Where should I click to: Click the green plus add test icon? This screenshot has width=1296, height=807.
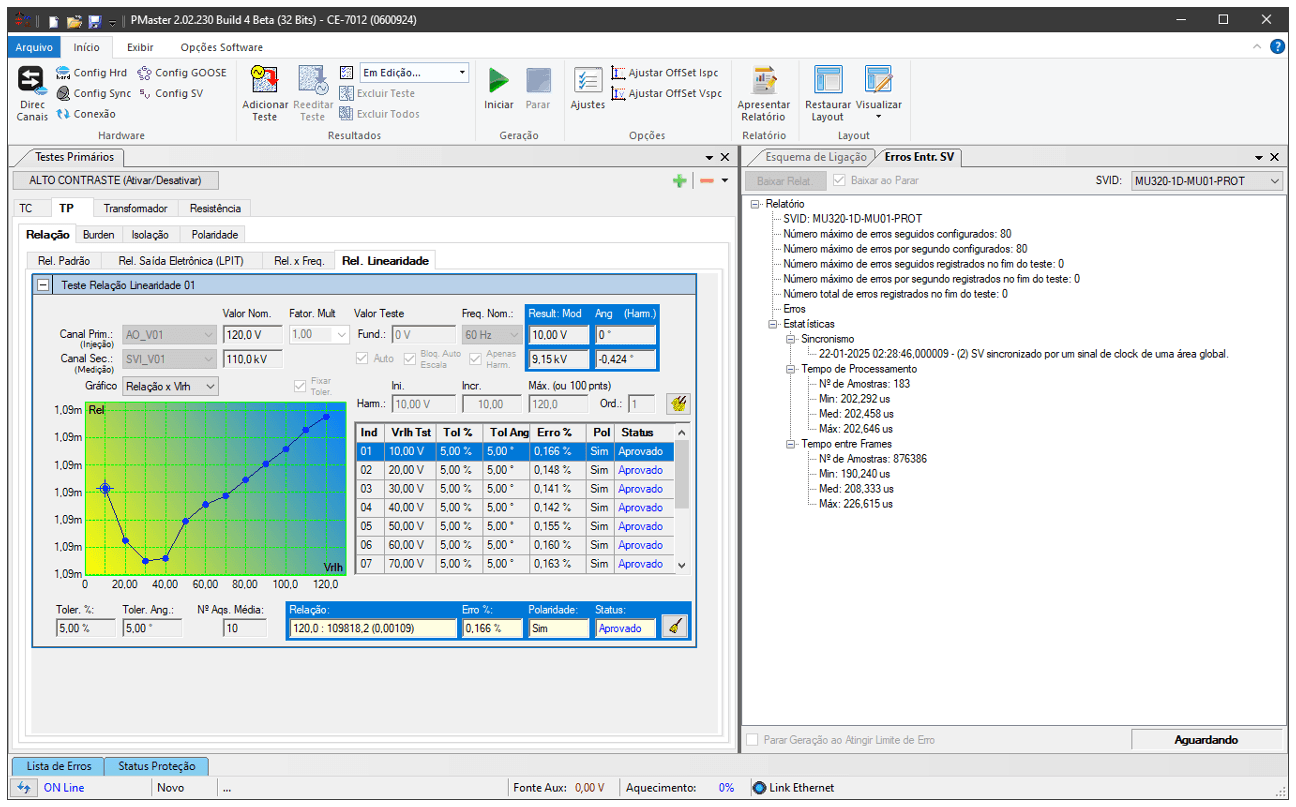tap(680, 181)
